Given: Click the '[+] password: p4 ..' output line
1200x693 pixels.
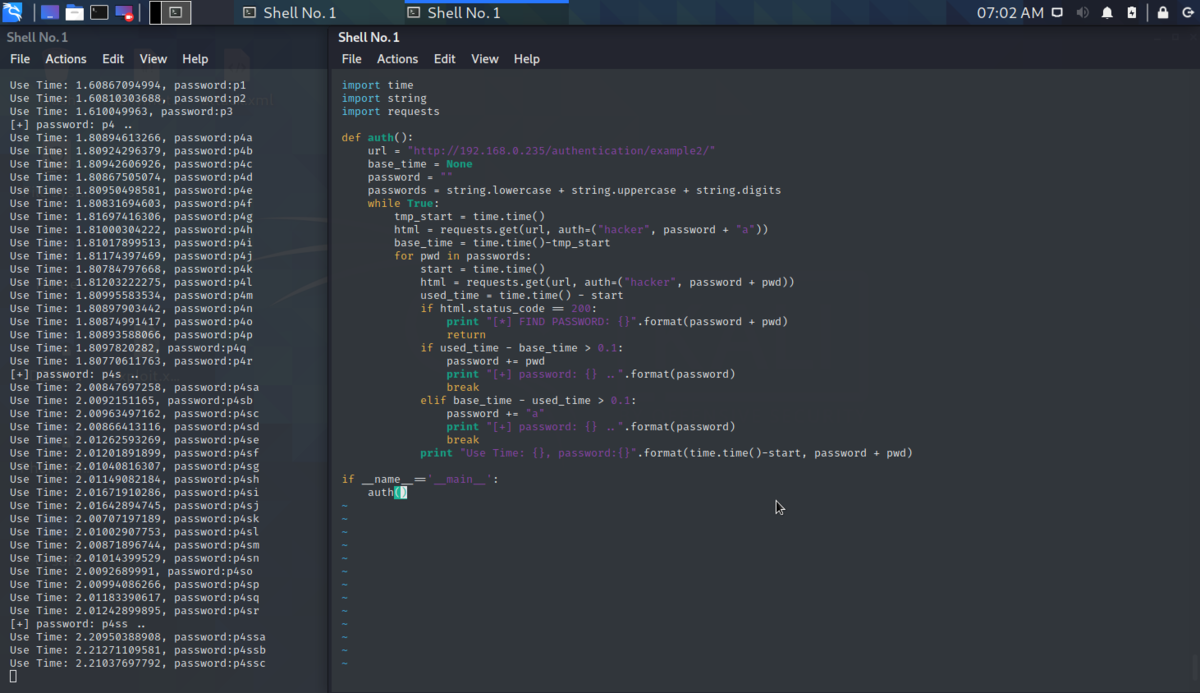Looking at the screenshot, I should tap(70, 125).
